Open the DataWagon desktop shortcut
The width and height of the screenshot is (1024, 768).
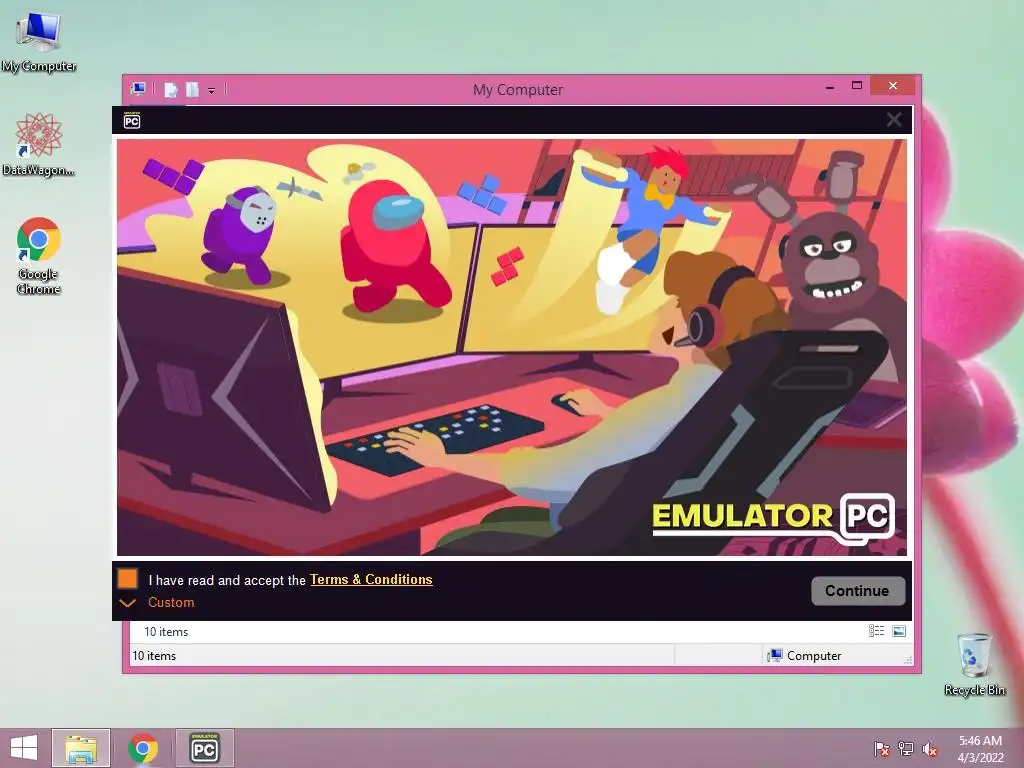(x=39, y=145)
